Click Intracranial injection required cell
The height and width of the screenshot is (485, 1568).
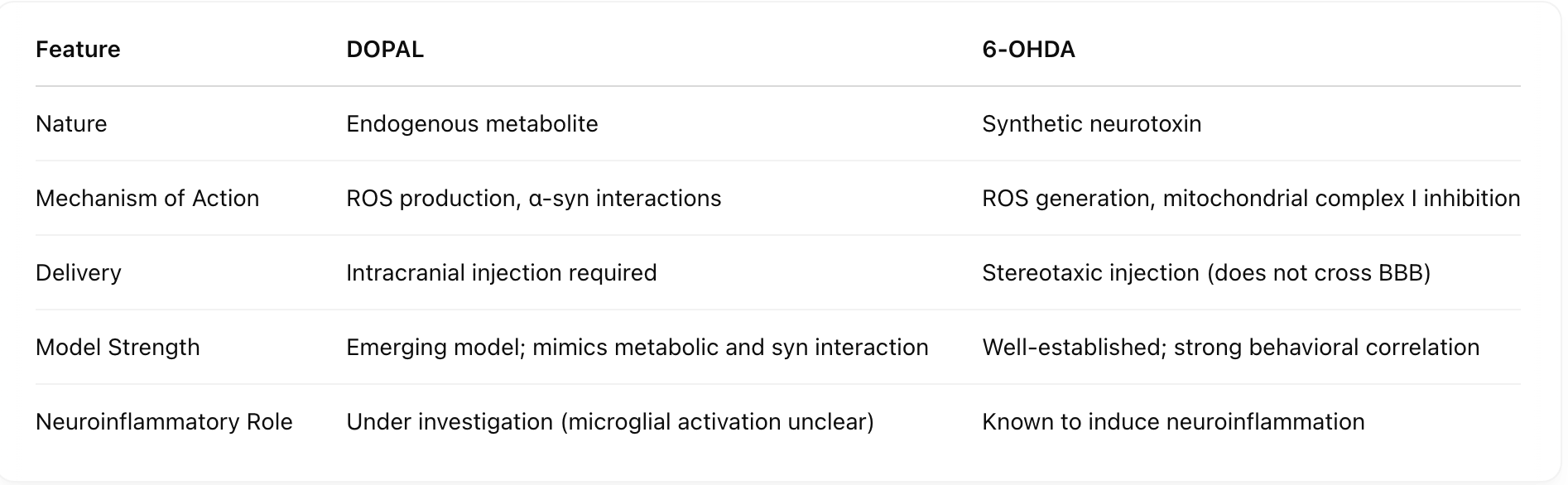(502, 273)
